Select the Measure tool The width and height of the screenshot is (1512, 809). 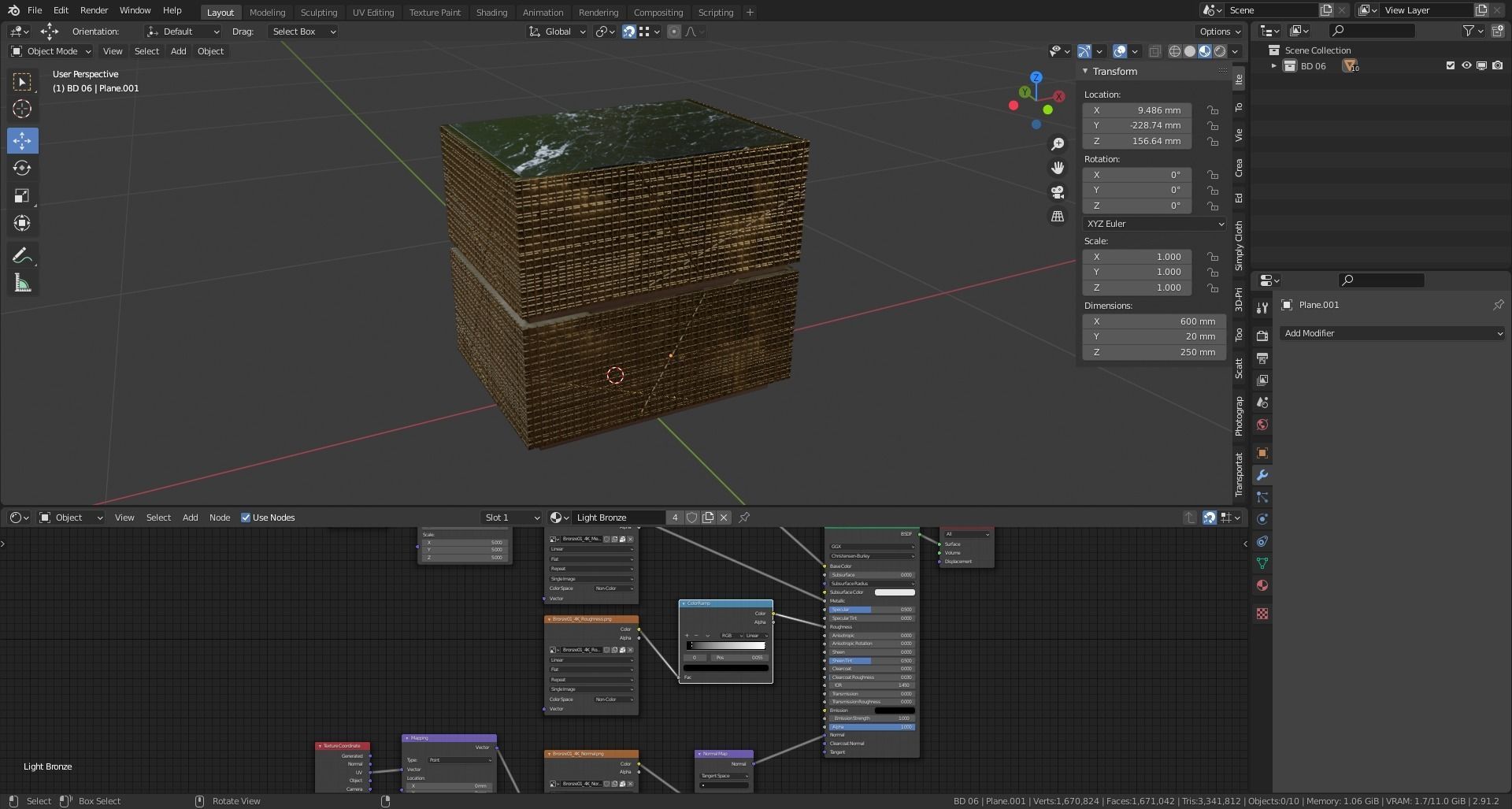point(22,284)
